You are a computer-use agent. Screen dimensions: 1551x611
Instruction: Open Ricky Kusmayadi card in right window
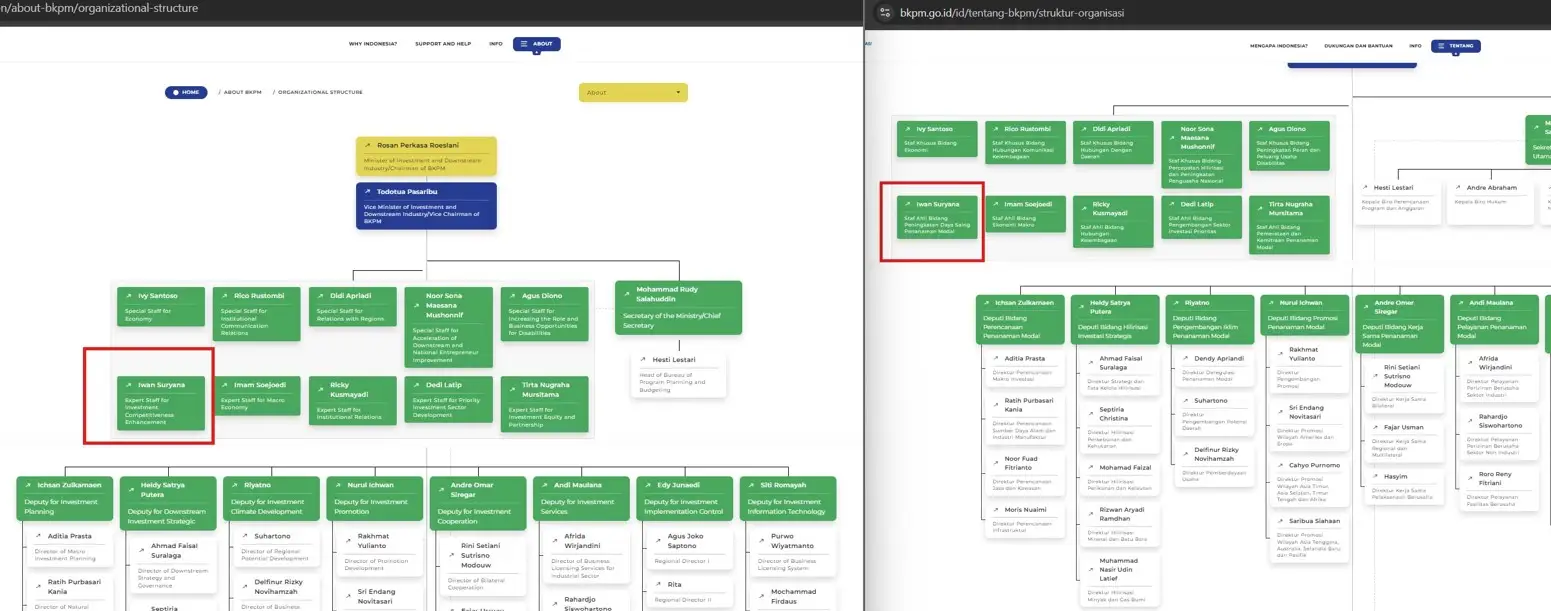pos(1113,221)
